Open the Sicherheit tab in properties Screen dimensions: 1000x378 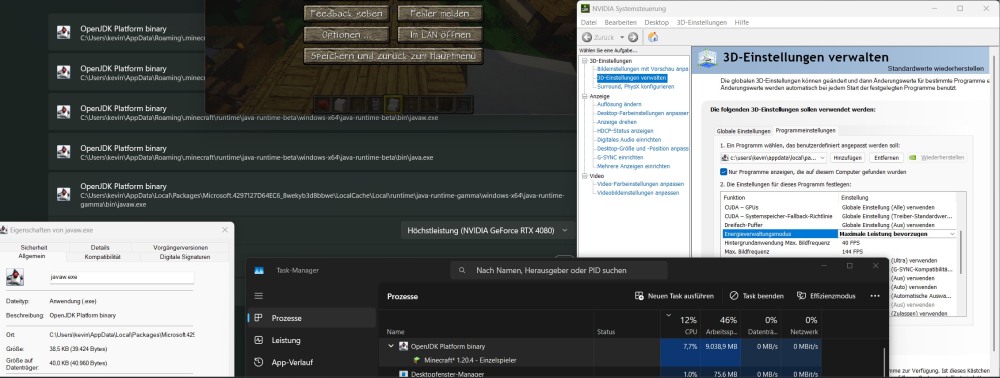point(34,247)
